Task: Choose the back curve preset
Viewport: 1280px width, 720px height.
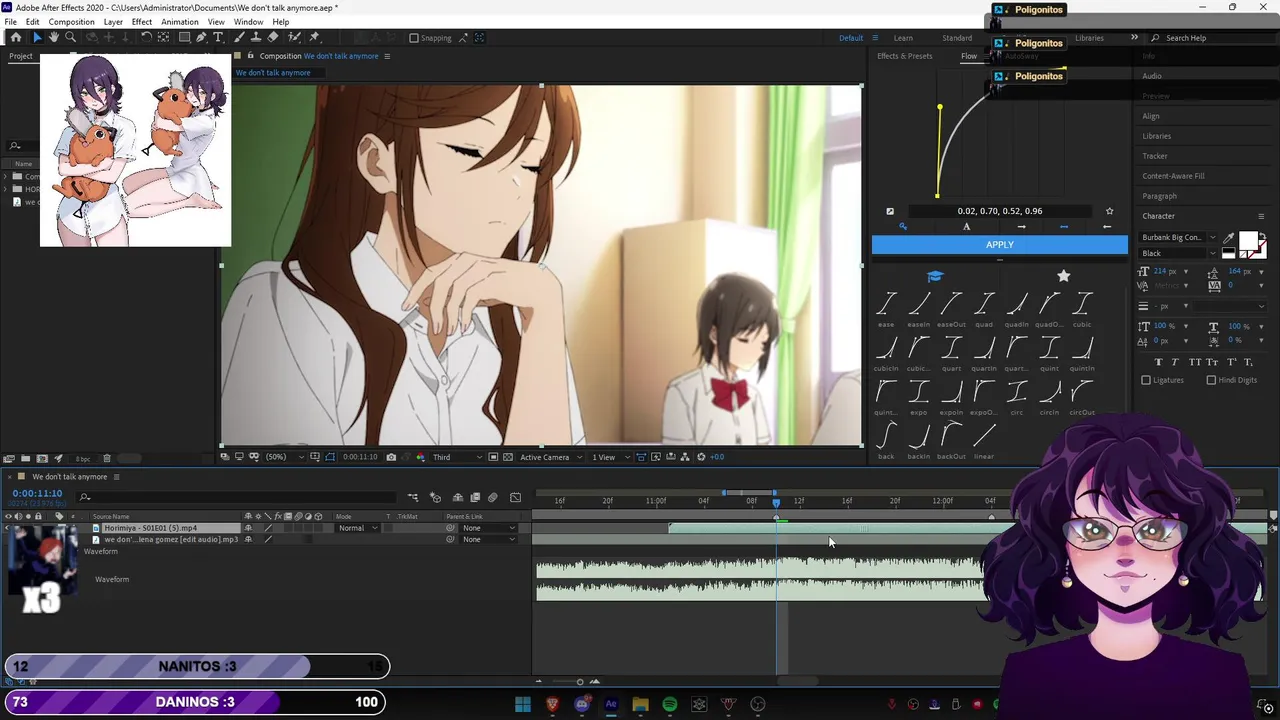Action: point(886,441)
